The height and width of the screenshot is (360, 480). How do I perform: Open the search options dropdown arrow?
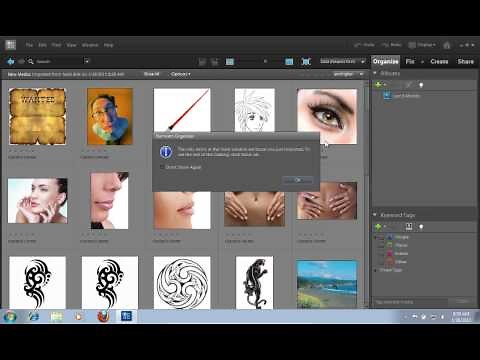(x=87, y=61)
